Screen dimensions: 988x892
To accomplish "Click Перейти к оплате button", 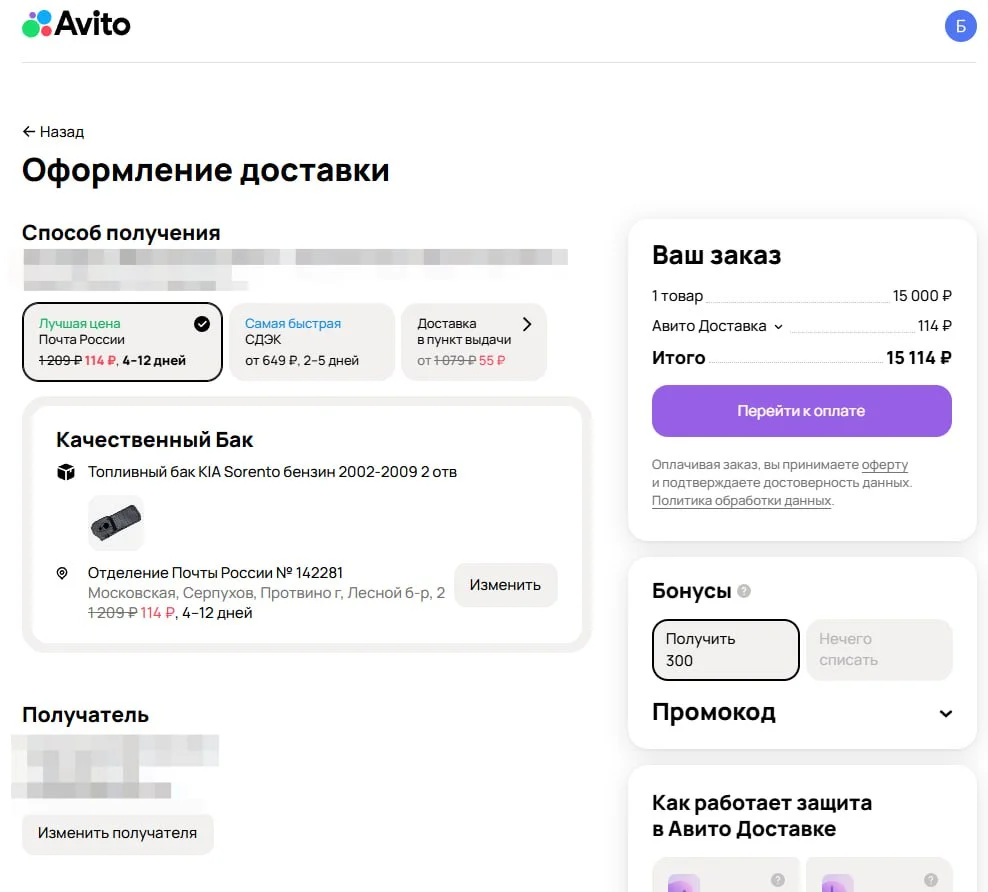I will (801, 411).
